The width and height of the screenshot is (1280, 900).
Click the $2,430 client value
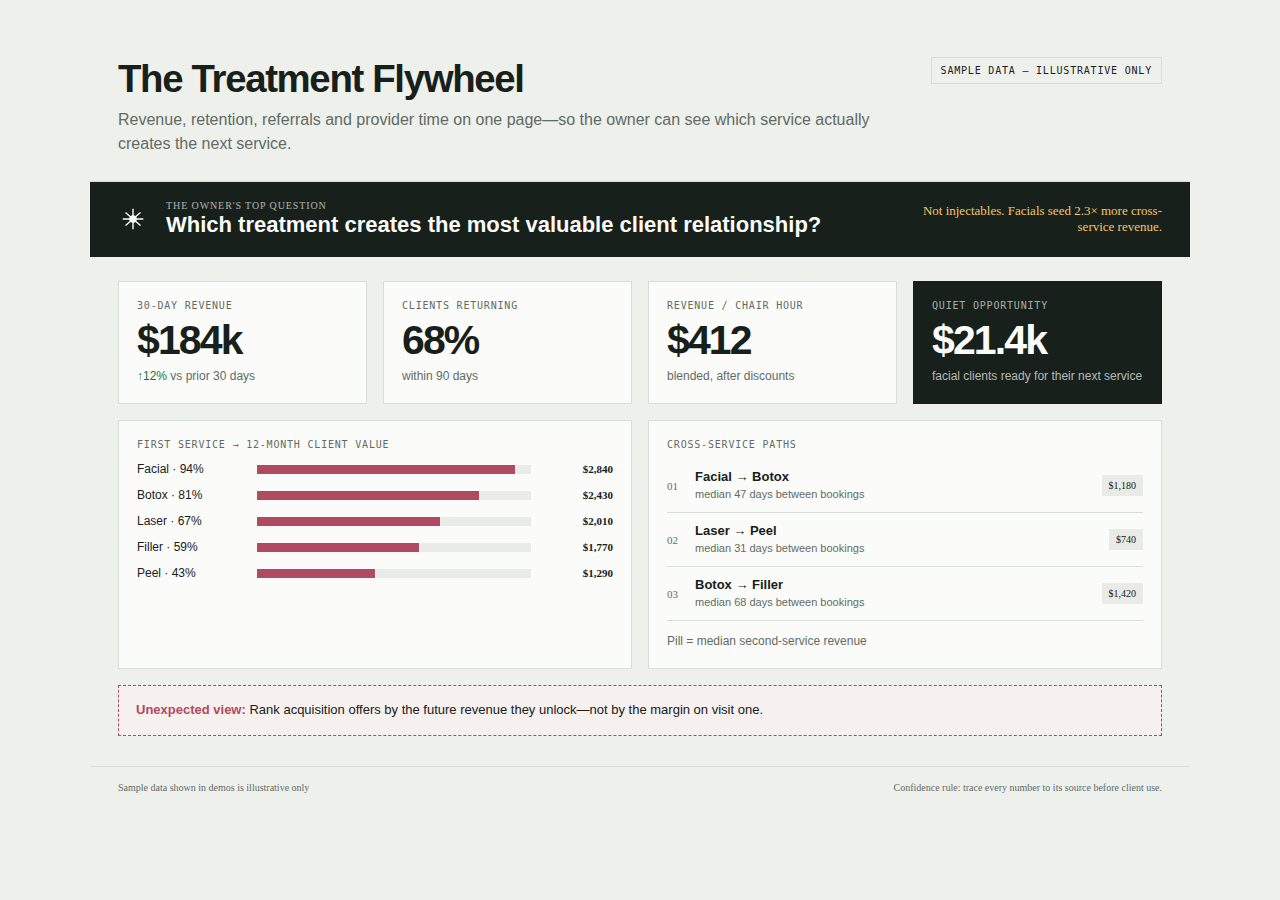[x=598, y=495]
